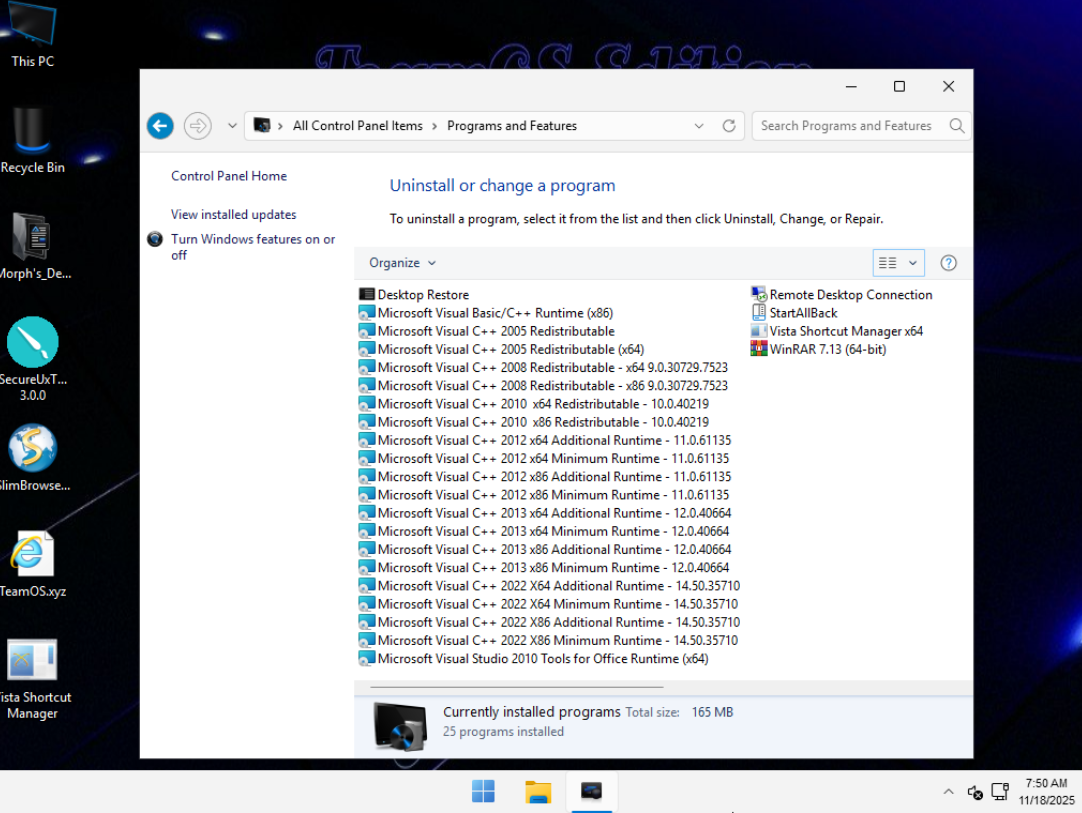The height and width of the screenshot is (813, 1082).
Task: Open the Recycle Bin desktop icon
Action: pos(33,140)
